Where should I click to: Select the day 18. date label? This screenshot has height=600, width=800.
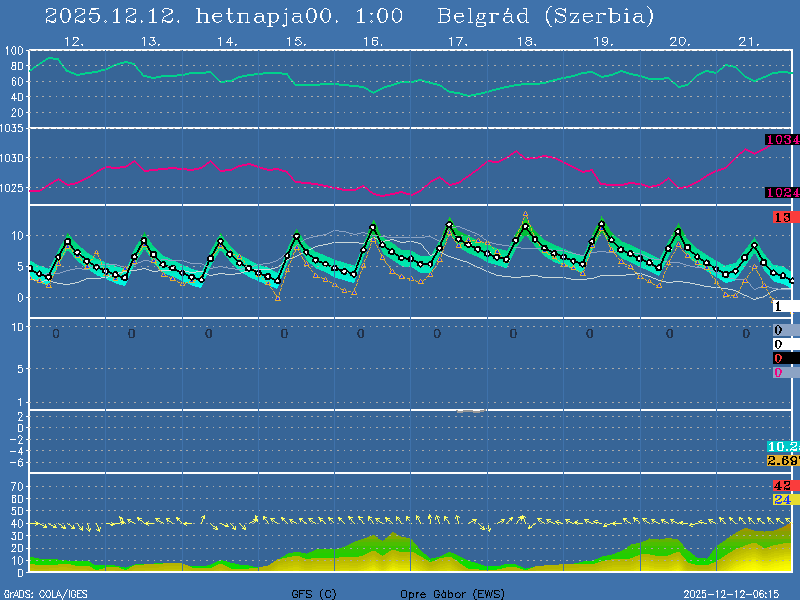[x=526, y=42]
